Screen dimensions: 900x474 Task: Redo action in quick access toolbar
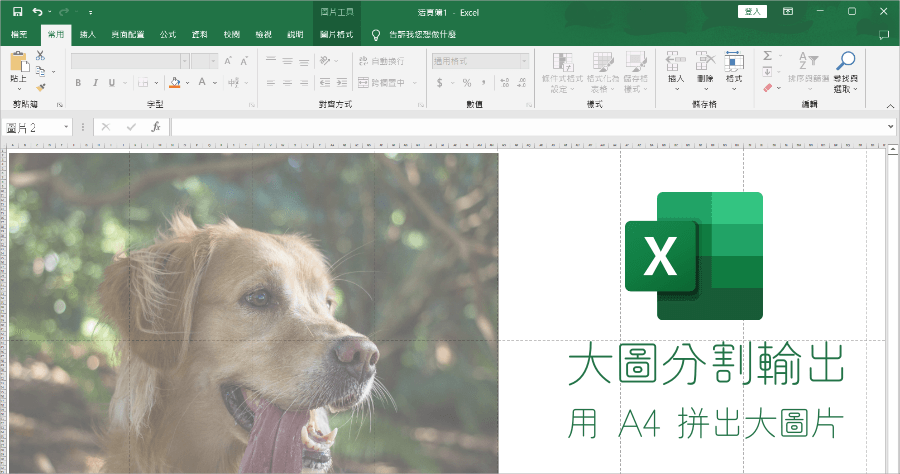pyautogui.click(x=64, y=11)
